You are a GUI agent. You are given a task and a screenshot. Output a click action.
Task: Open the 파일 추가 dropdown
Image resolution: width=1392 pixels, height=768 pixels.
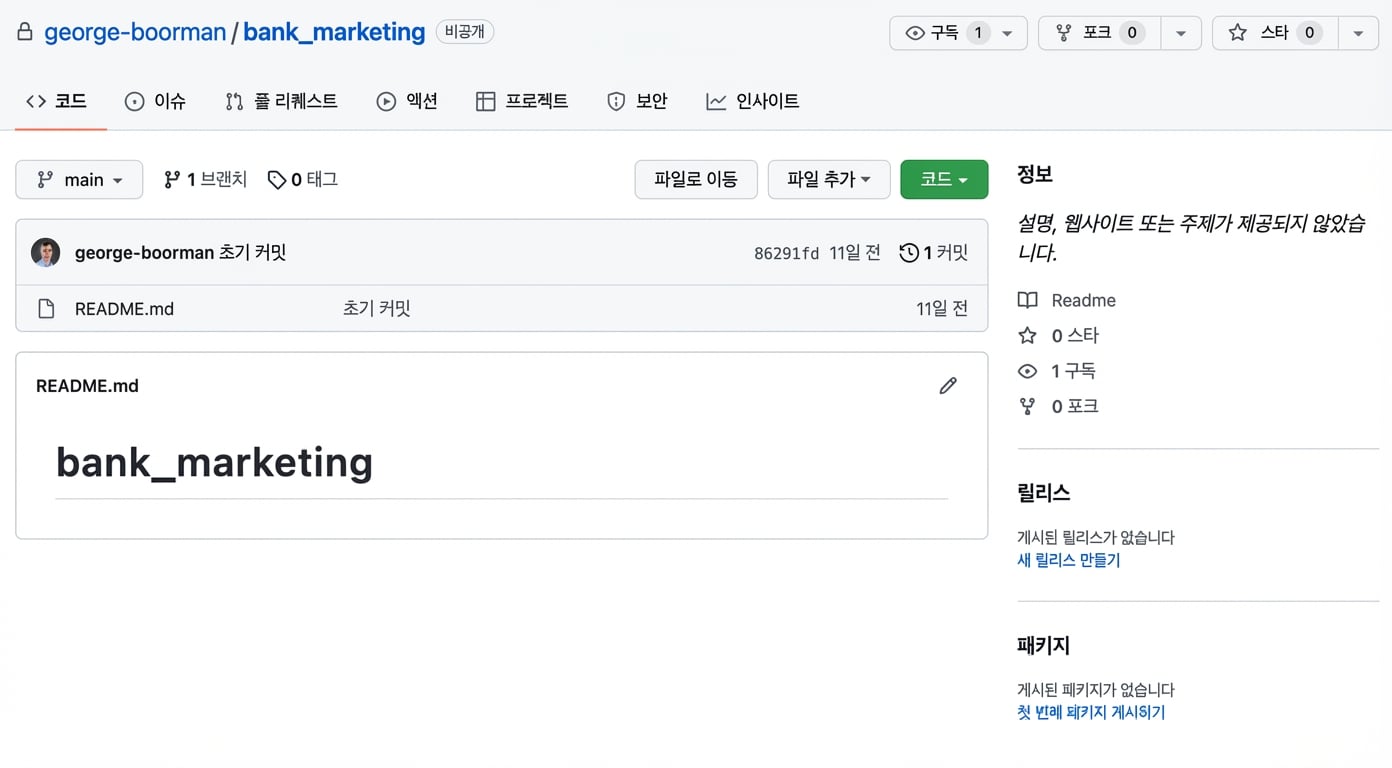pos(829,180)
